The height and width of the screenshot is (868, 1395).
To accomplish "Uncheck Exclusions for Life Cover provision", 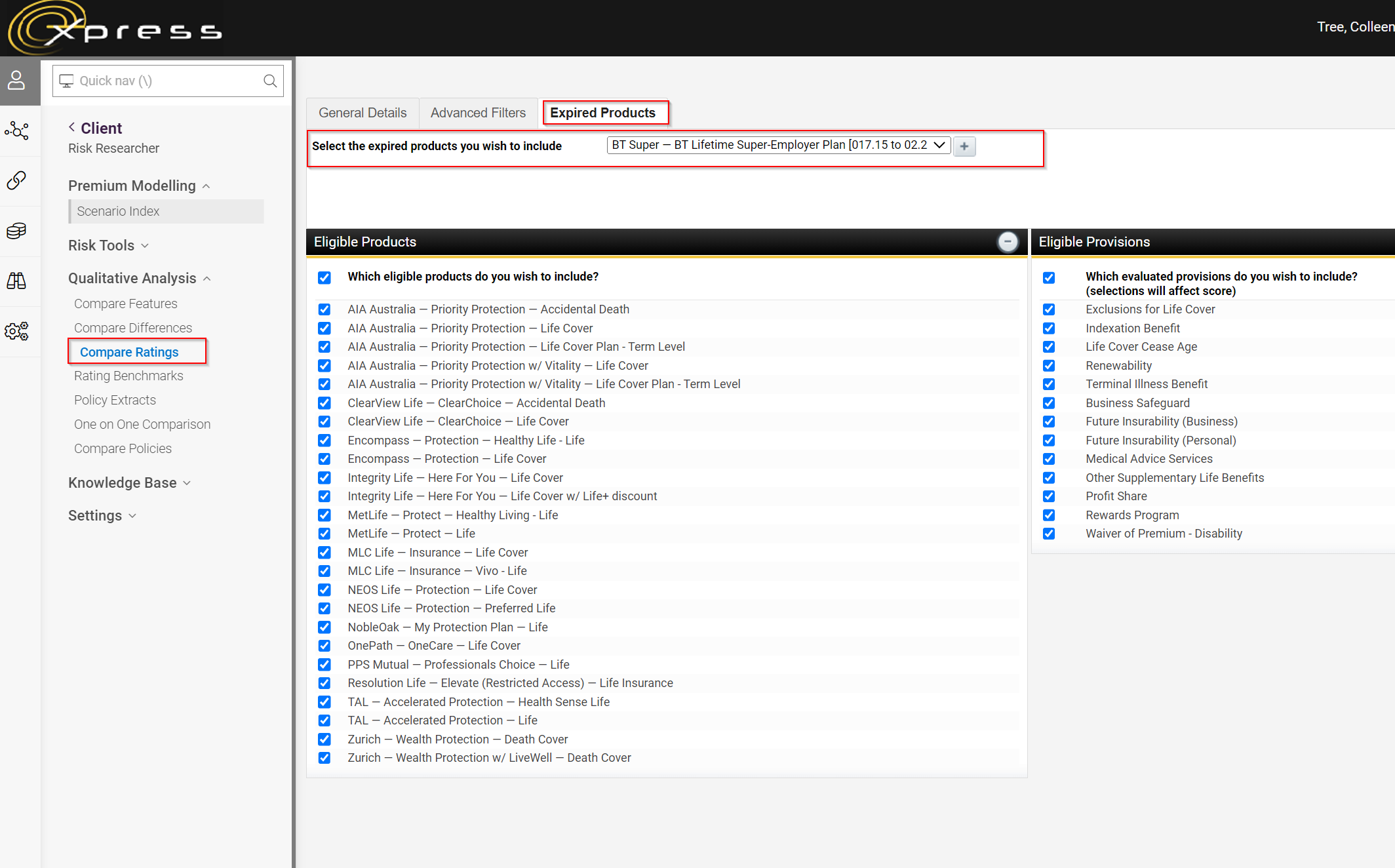I will 1049,309.
